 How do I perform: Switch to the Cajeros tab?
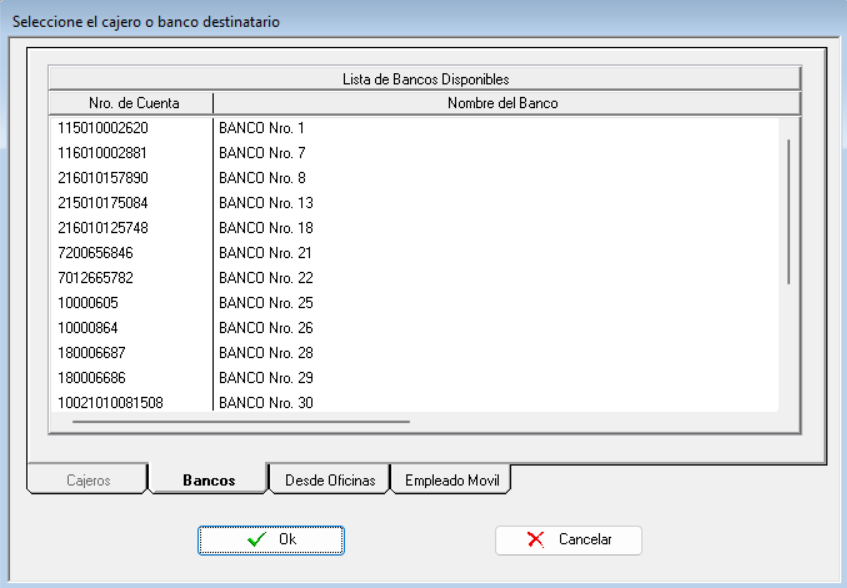(88, 480)
